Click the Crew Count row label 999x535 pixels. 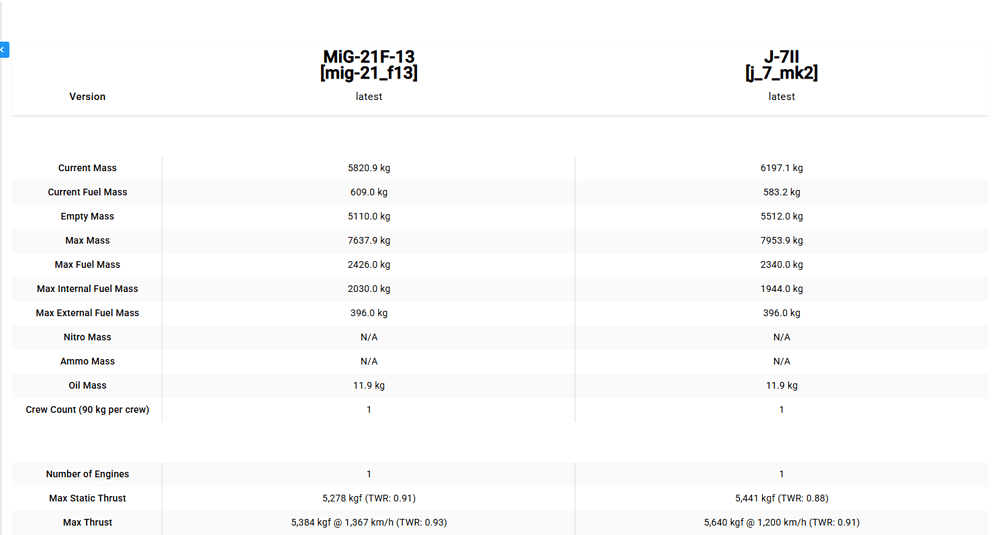pos(87,410)
